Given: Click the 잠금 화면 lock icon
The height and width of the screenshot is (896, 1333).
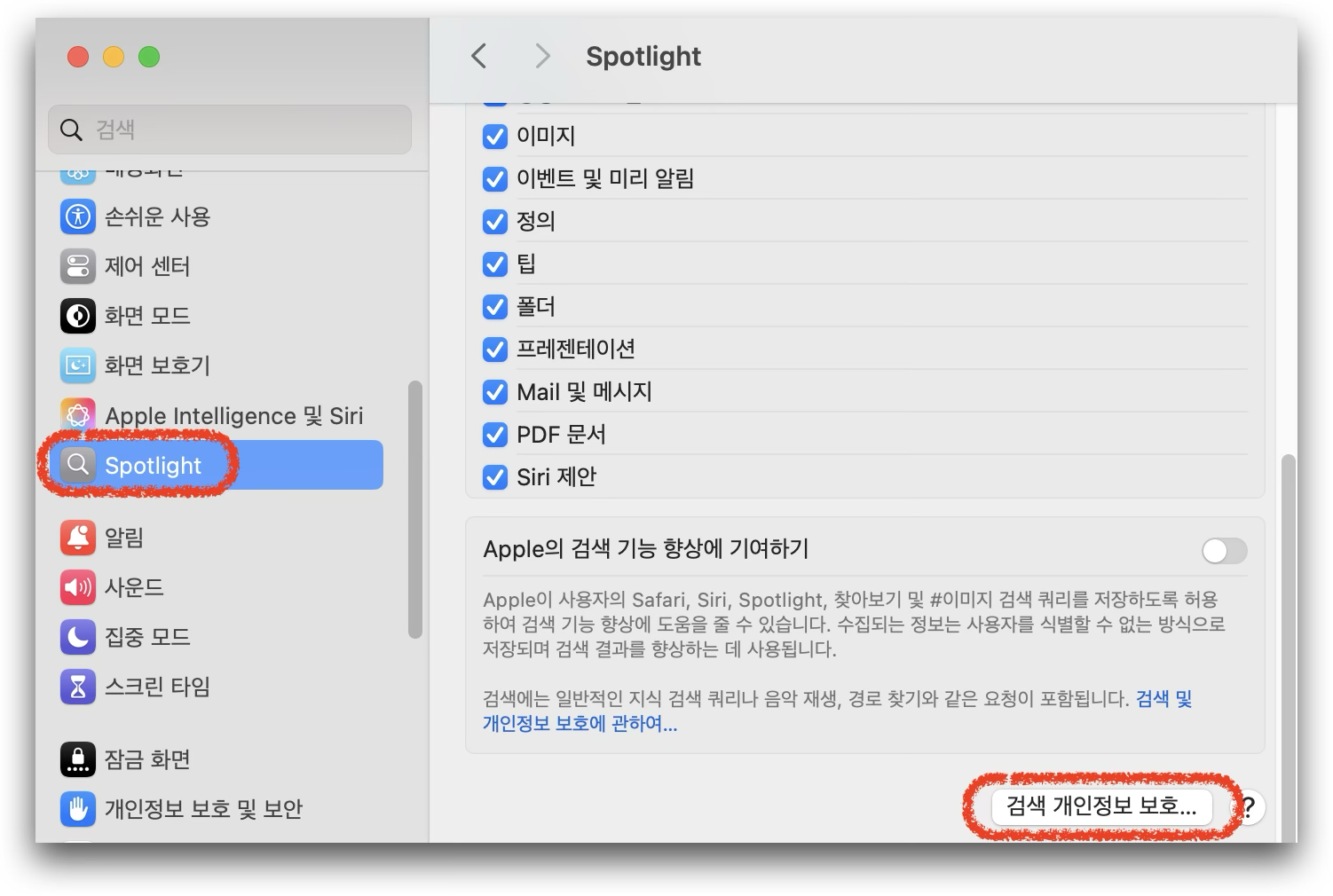Looking at the screenshot, I should click(x=78, y=758).
